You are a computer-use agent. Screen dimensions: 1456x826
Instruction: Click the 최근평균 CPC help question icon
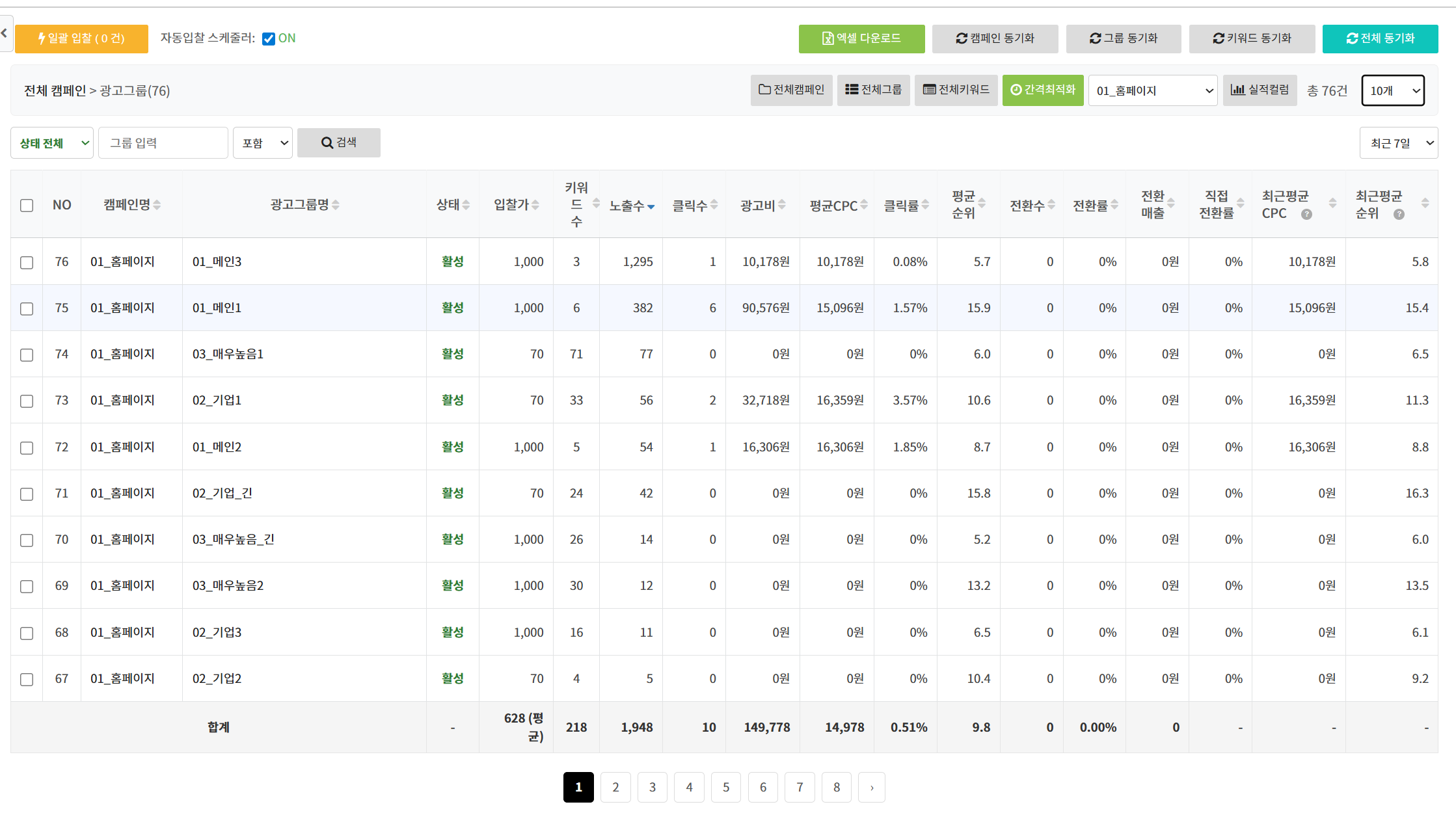pyautogui.click(x=1306, y=214)
